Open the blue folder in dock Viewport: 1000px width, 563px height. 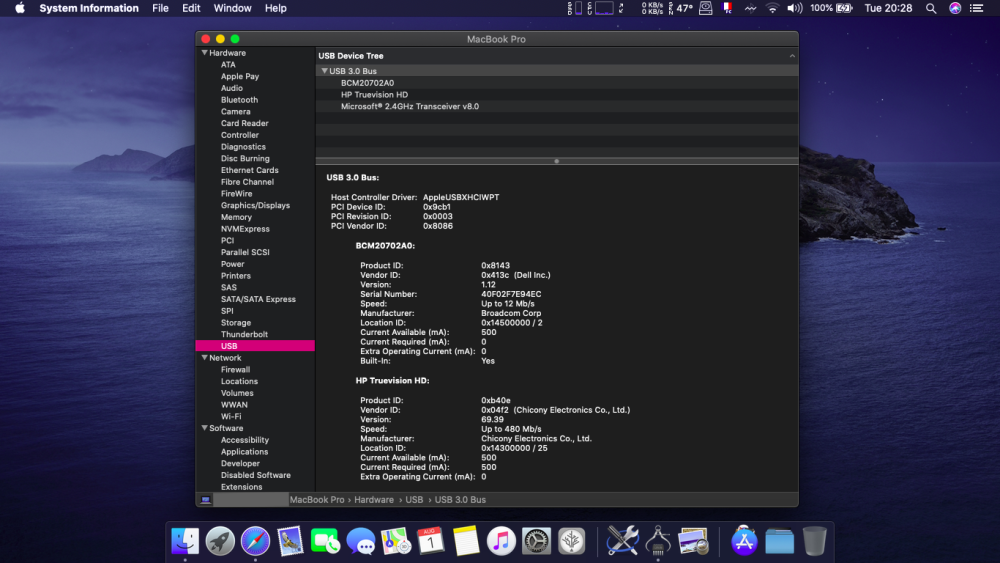click(x=779, y=541)
